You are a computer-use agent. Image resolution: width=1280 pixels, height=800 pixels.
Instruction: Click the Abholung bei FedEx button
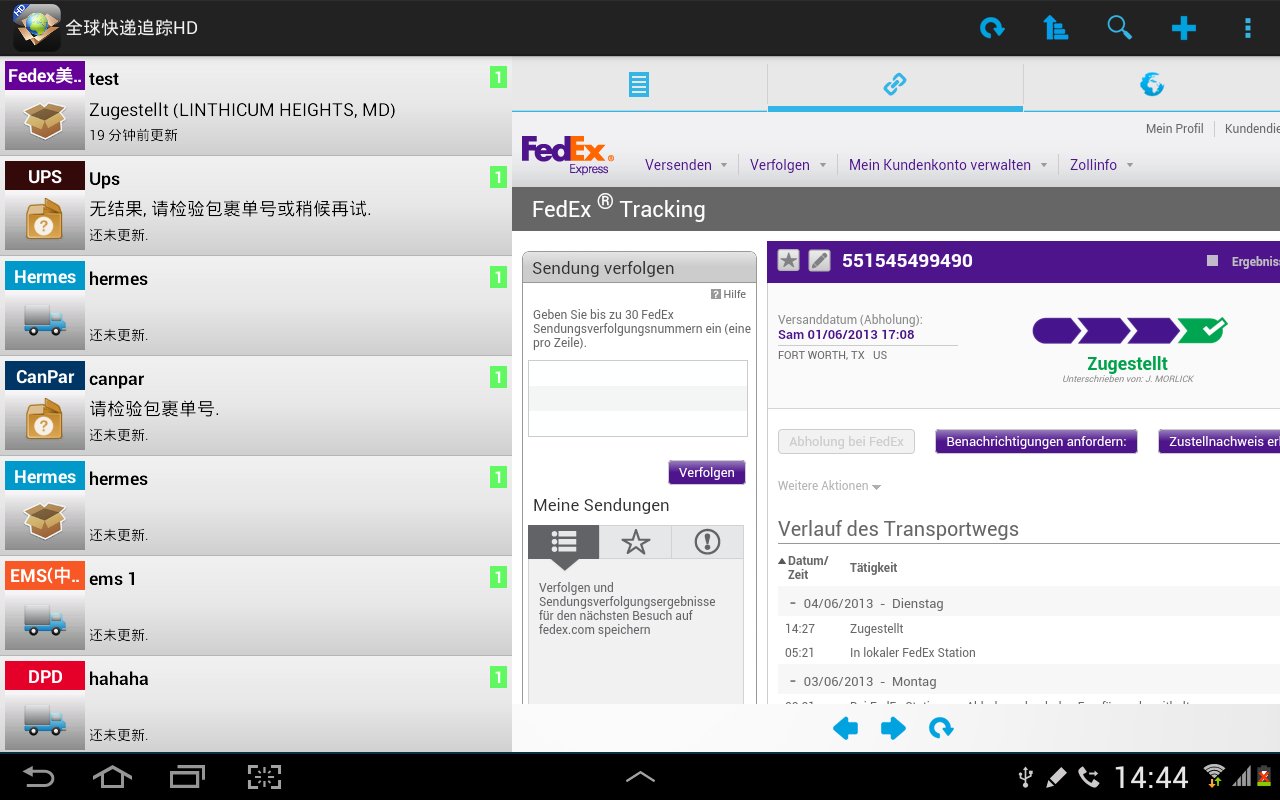tap(846, 441)
